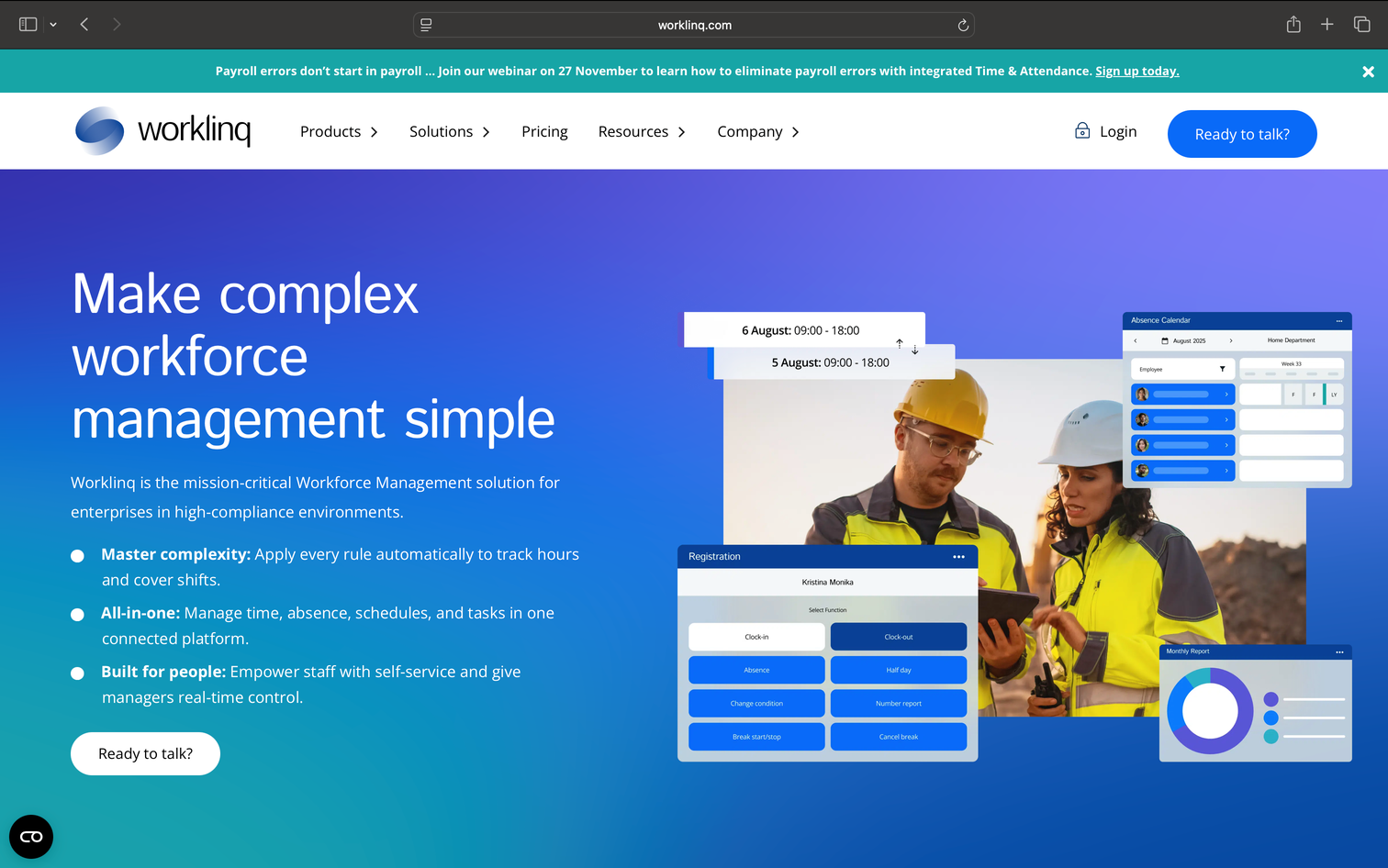Screen dimensions: 1388x868
Task: Click the "Make complex workforce management simple" headline
Action: 313,356
